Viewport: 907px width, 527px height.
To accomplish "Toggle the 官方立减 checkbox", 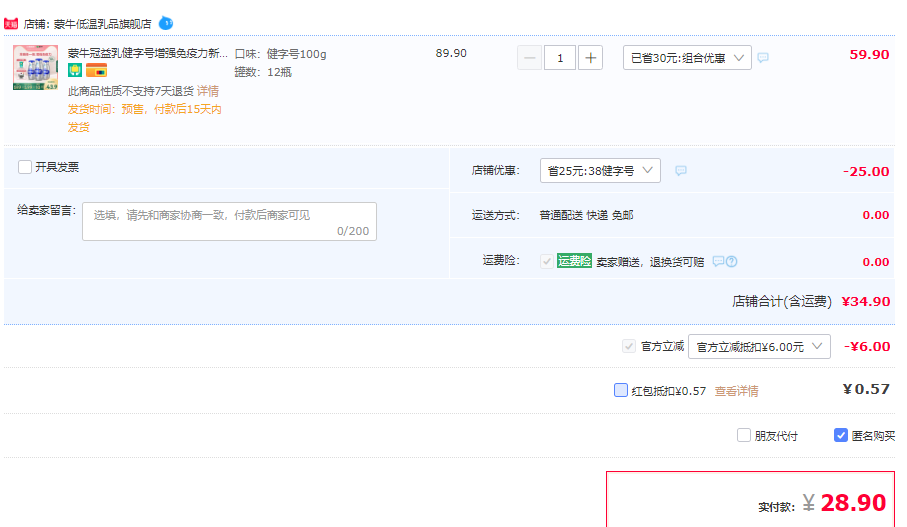I will (629, 347).
